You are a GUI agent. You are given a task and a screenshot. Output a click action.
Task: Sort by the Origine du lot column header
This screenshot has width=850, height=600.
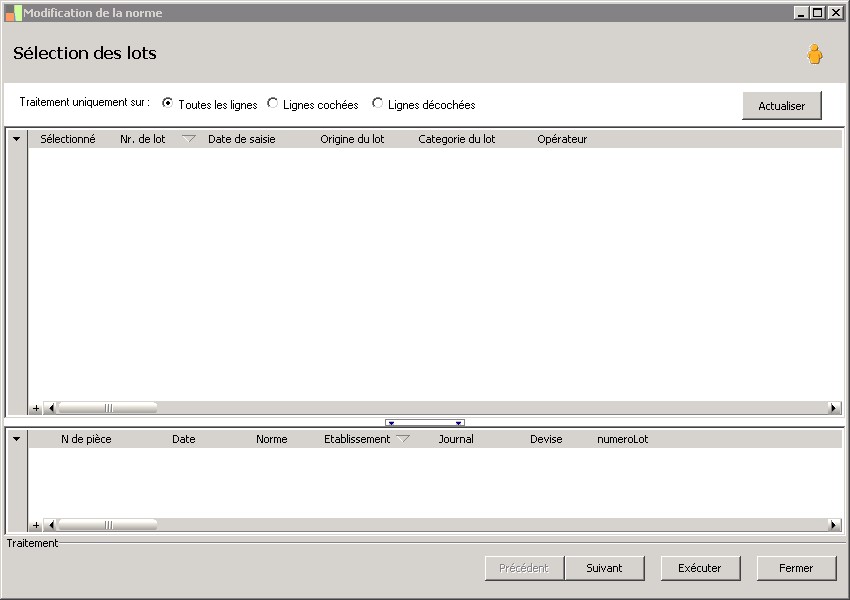(x=352, y=139)
